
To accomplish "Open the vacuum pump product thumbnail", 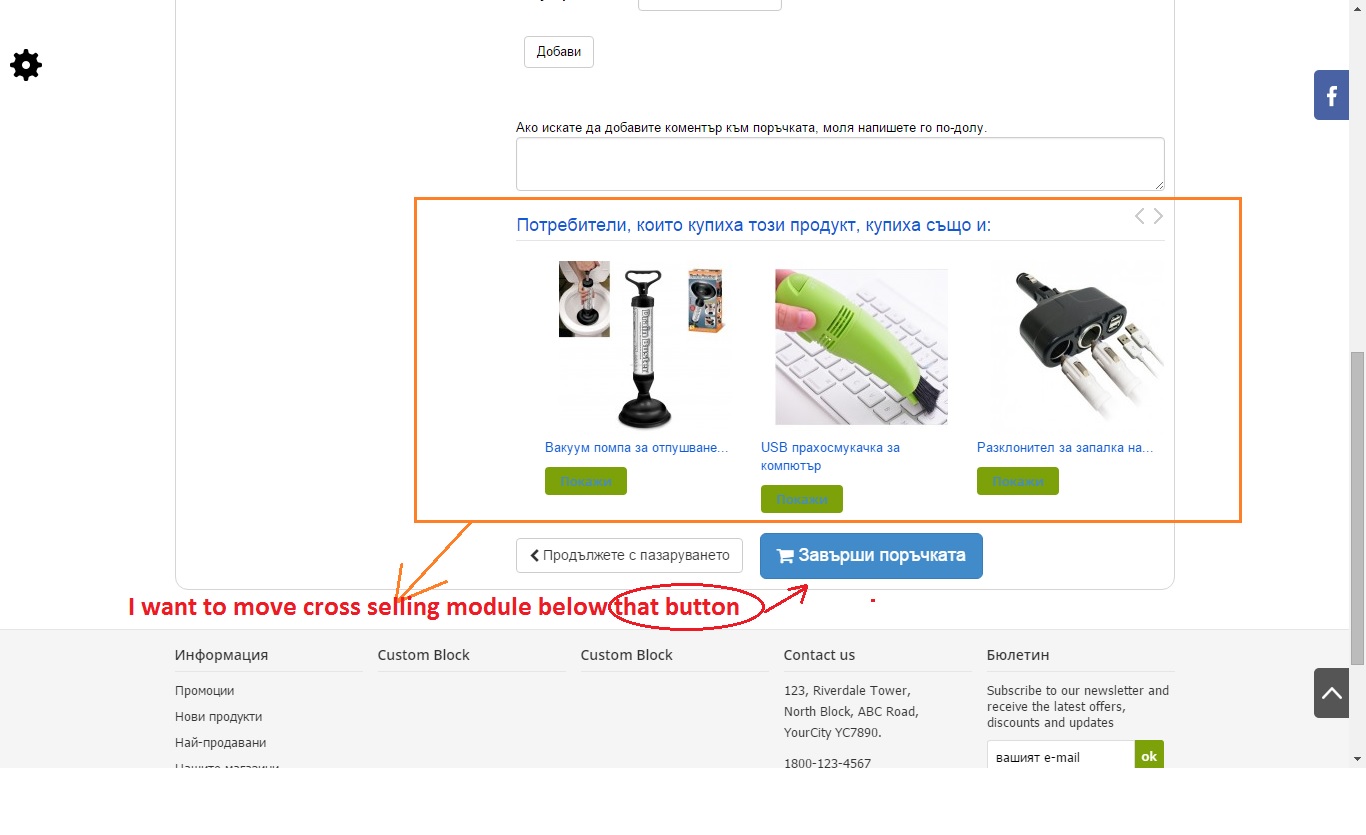I will tap(641, 347).
